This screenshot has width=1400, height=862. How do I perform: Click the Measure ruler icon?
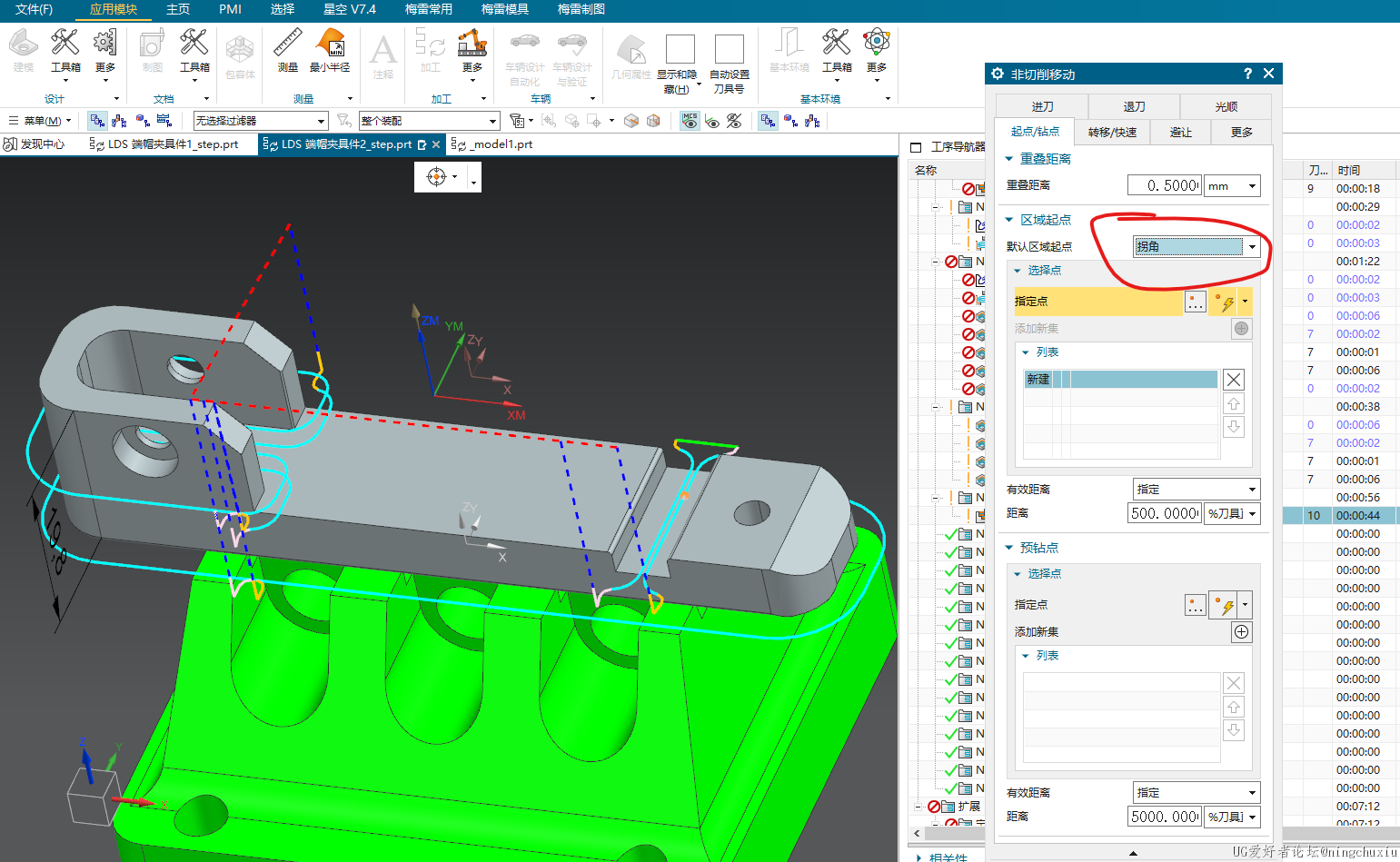[287, 42]
